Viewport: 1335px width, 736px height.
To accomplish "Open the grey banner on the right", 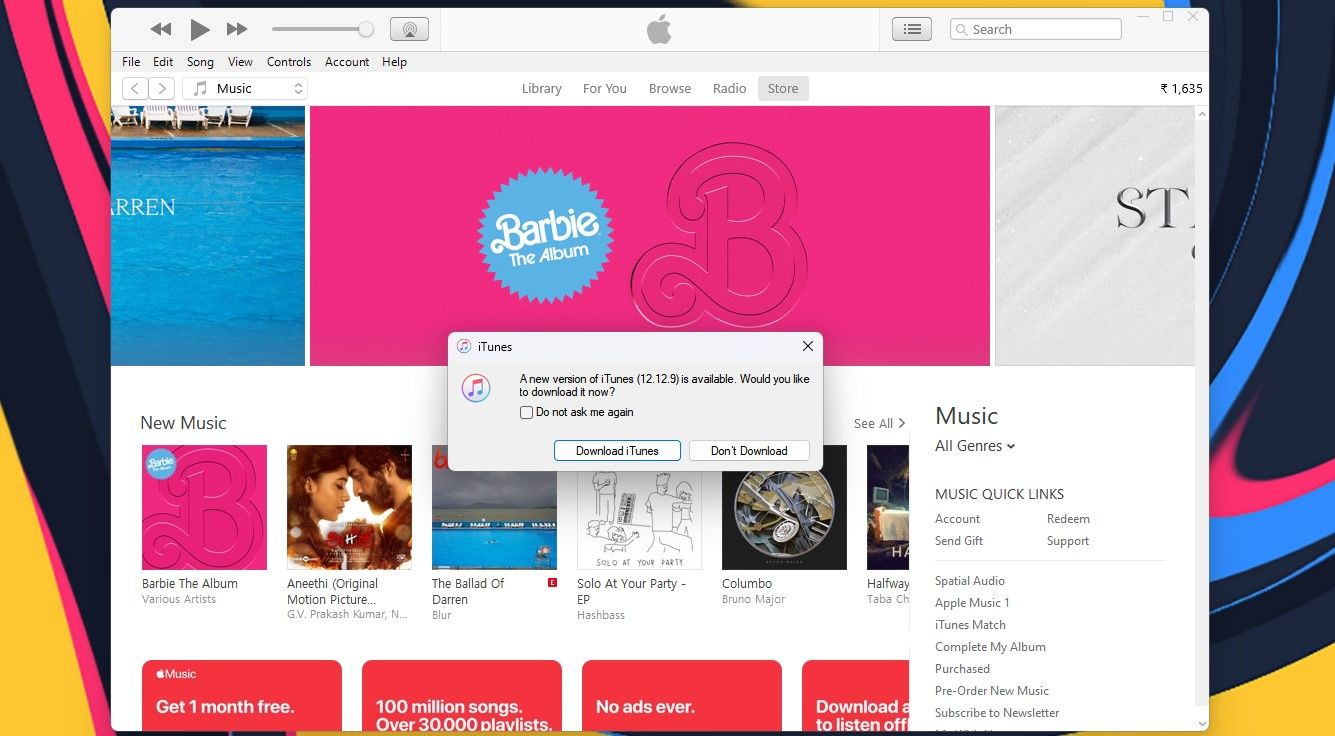I will pos(1095,236).
